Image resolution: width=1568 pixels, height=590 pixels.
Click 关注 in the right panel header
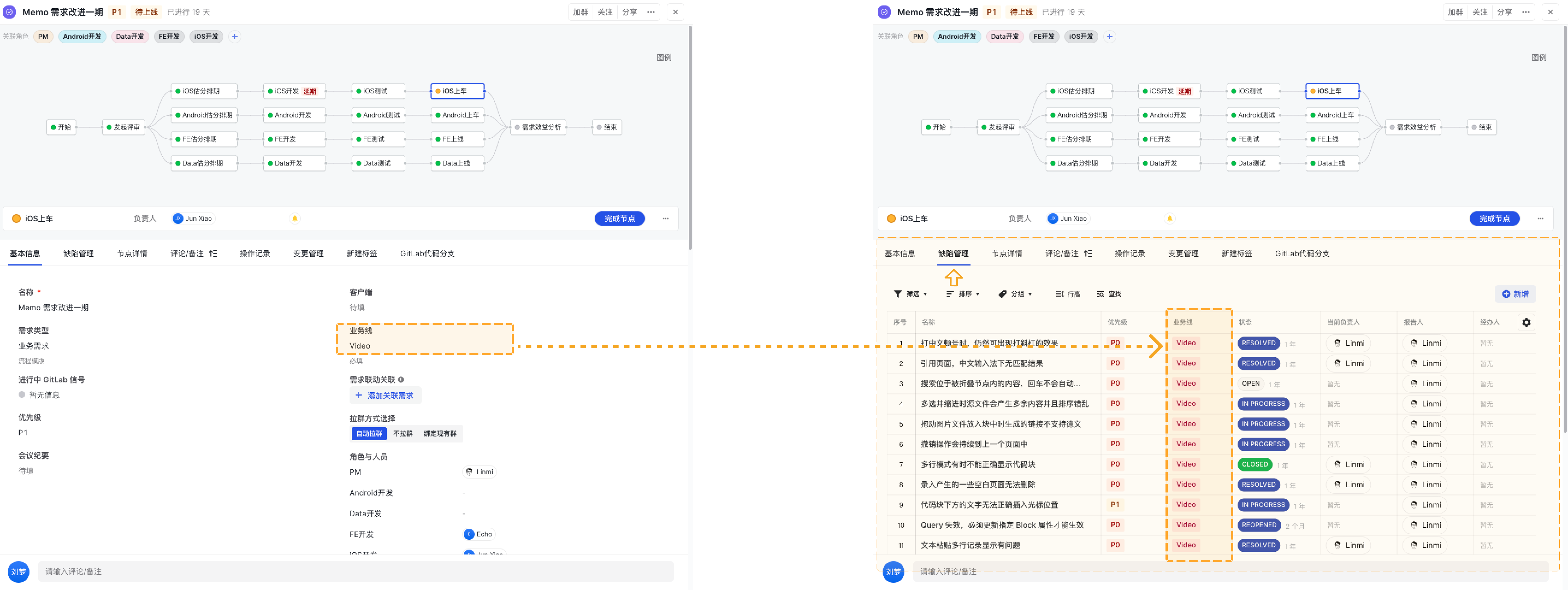coord(1480,12)
